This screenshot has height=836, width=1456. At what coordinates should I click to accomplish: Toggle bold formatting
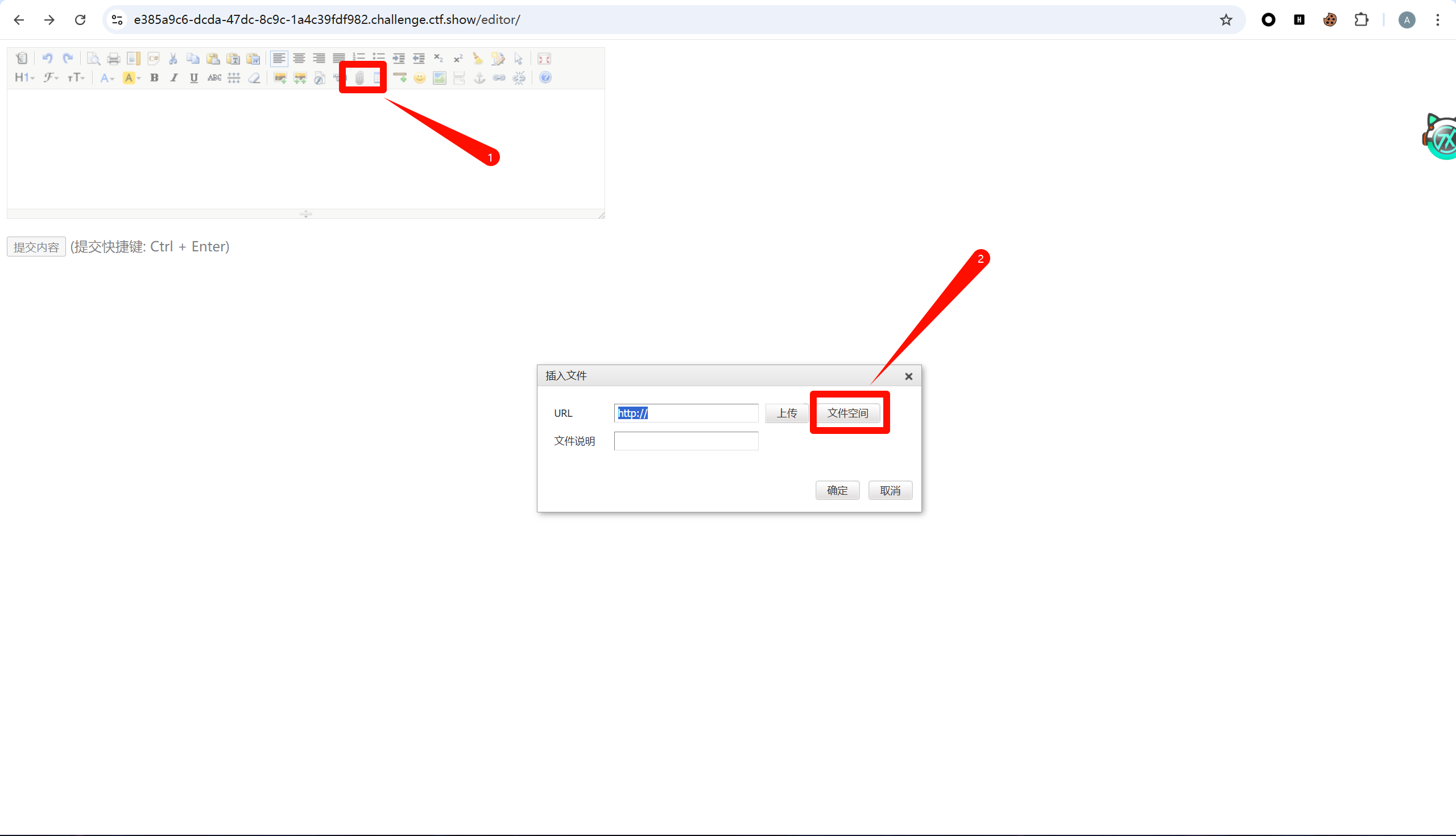pyautogui.click(x=154, y=78)
